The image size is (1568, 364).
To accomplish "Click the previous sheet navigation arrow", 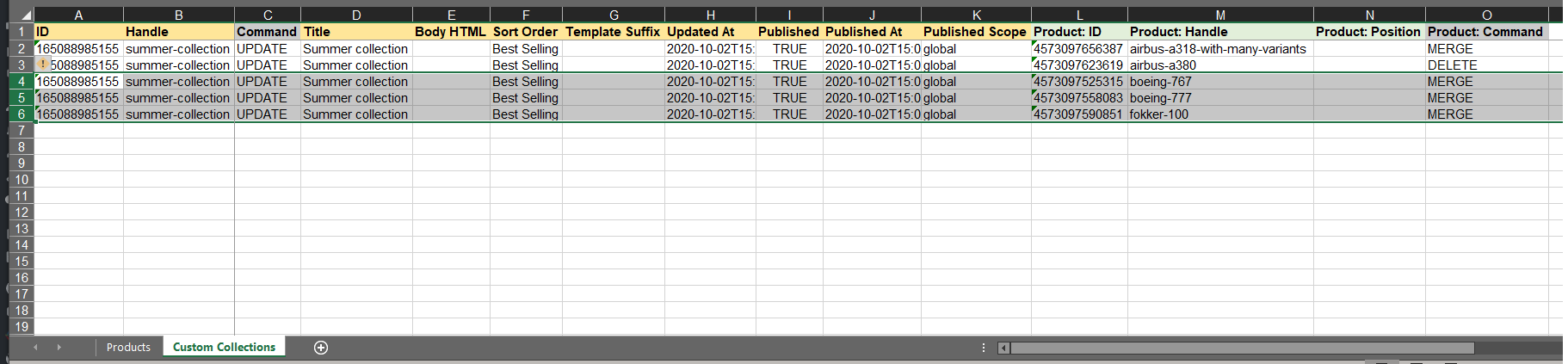I will click(35, 348).
